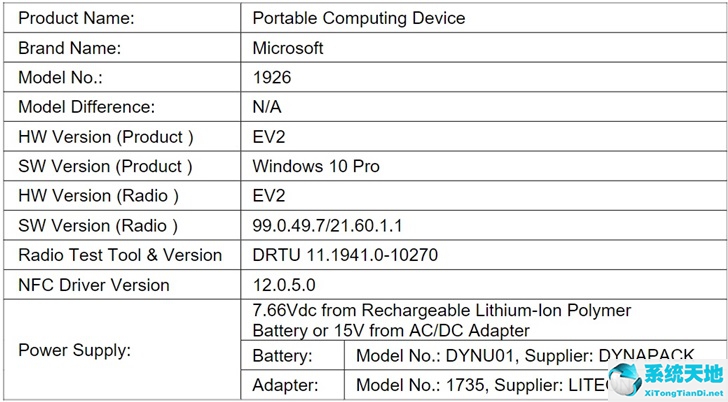Click the Adapter Model No. 1735 cell
Viewport: 728px width, 402px height.
click(x=535, y=385)
